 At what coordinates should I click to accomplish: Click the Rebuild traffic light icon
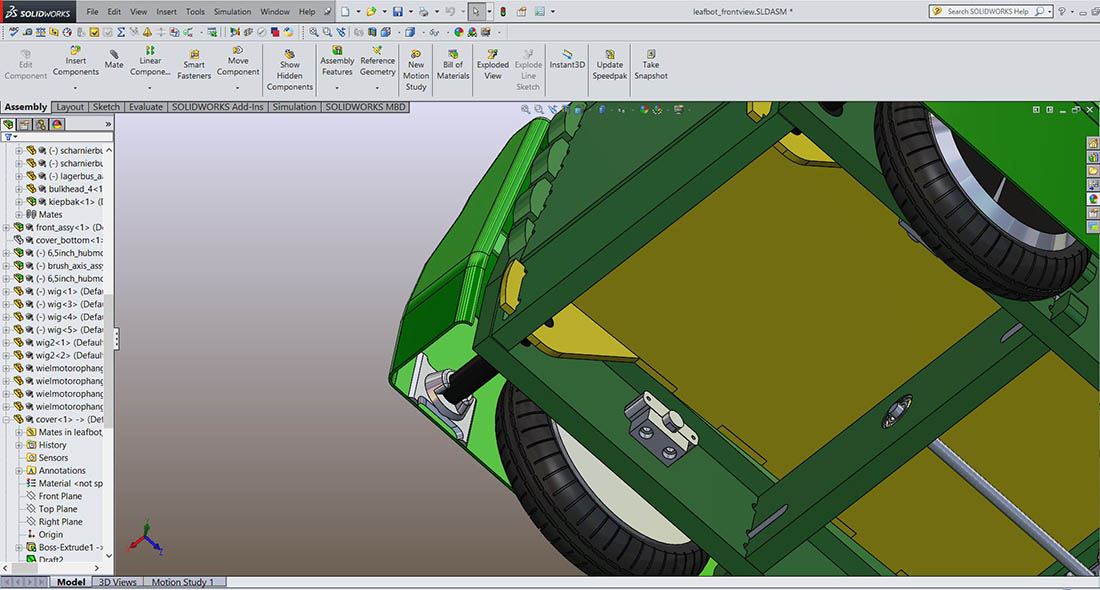coord(503,11)
